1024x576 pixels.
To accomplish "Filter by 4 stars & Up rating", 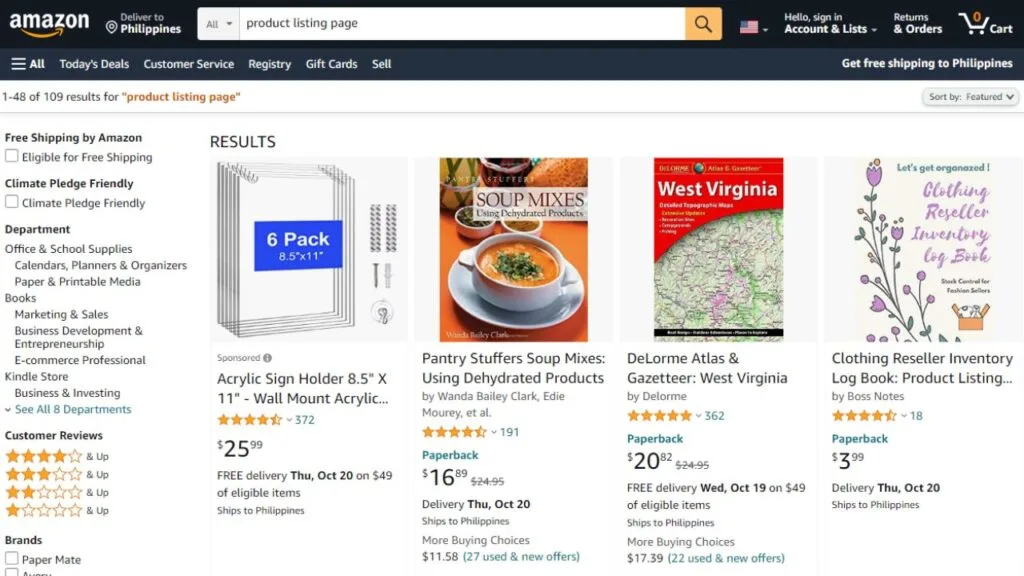I will (45, 455).
